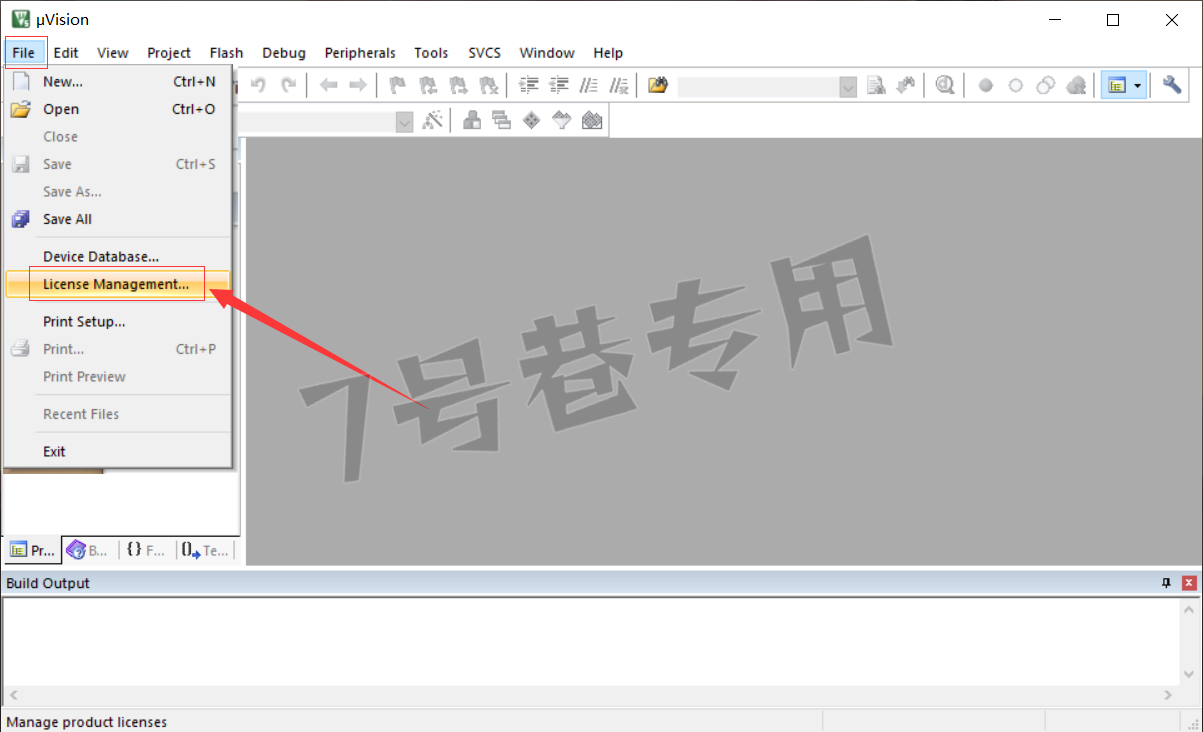This screenshot has height=732, width=1203.
Task: Switch to the Templates (Te...) tab
Action: (x=205, y=550)
